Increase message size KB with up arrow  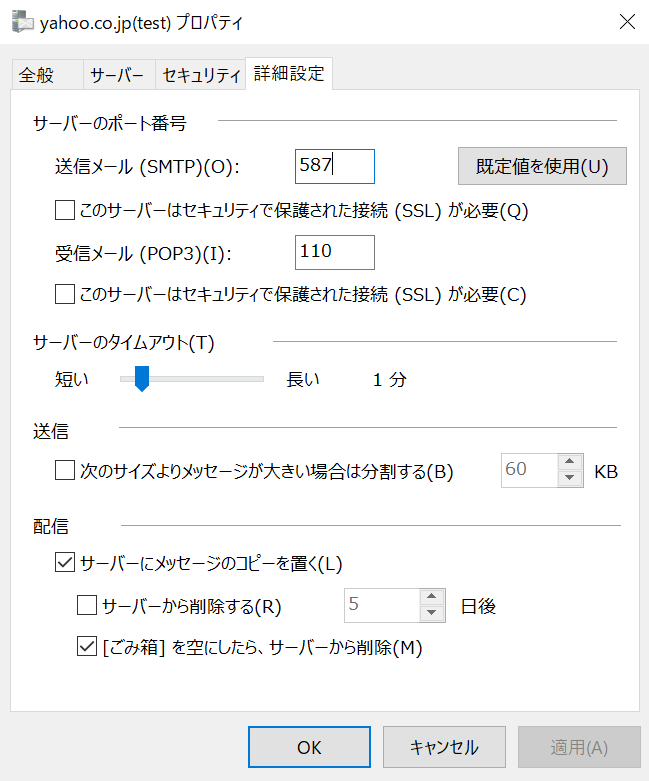(x=570, y=462)
